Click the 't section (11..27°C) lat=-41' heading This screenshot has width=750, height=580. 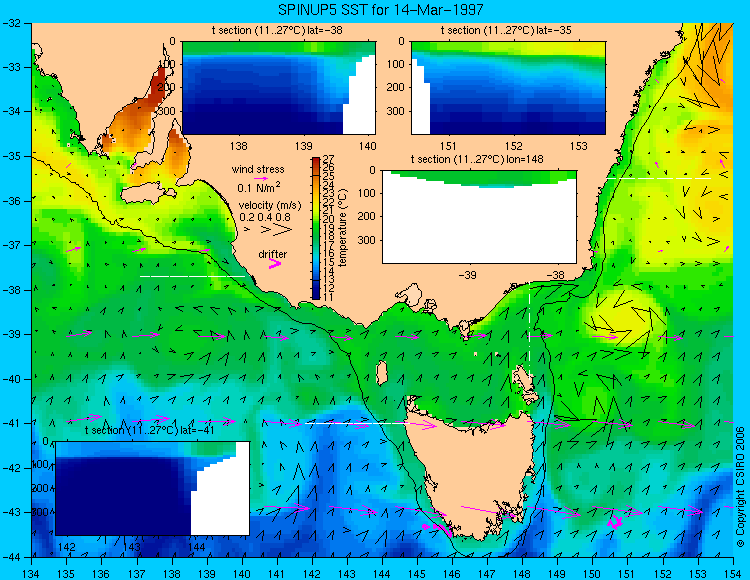coord(149,430)
